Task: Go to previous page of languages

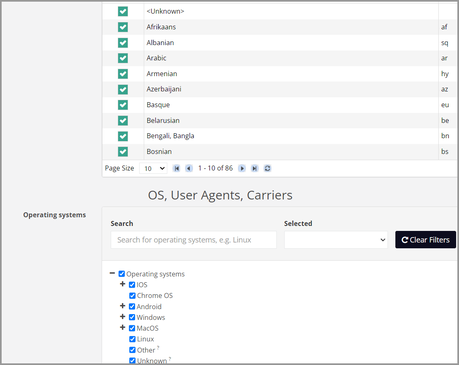Action: point(189,168)
